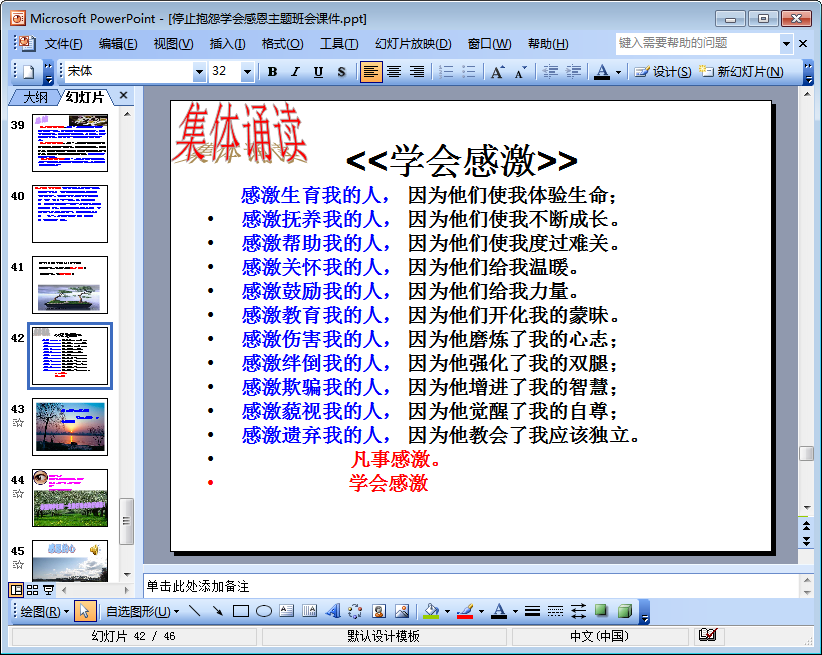822x655 pixels.
Task: Switch to normal view button
Action: pos(16,590)
